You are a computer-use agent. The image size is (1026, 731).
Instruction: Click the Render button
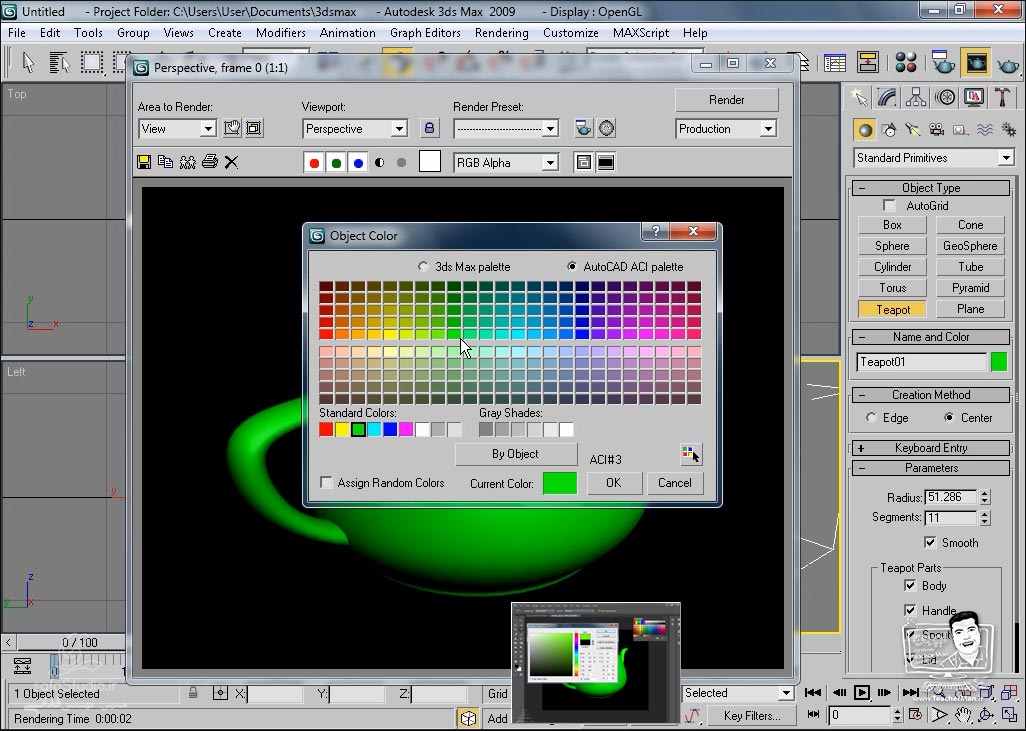point(726,99)
